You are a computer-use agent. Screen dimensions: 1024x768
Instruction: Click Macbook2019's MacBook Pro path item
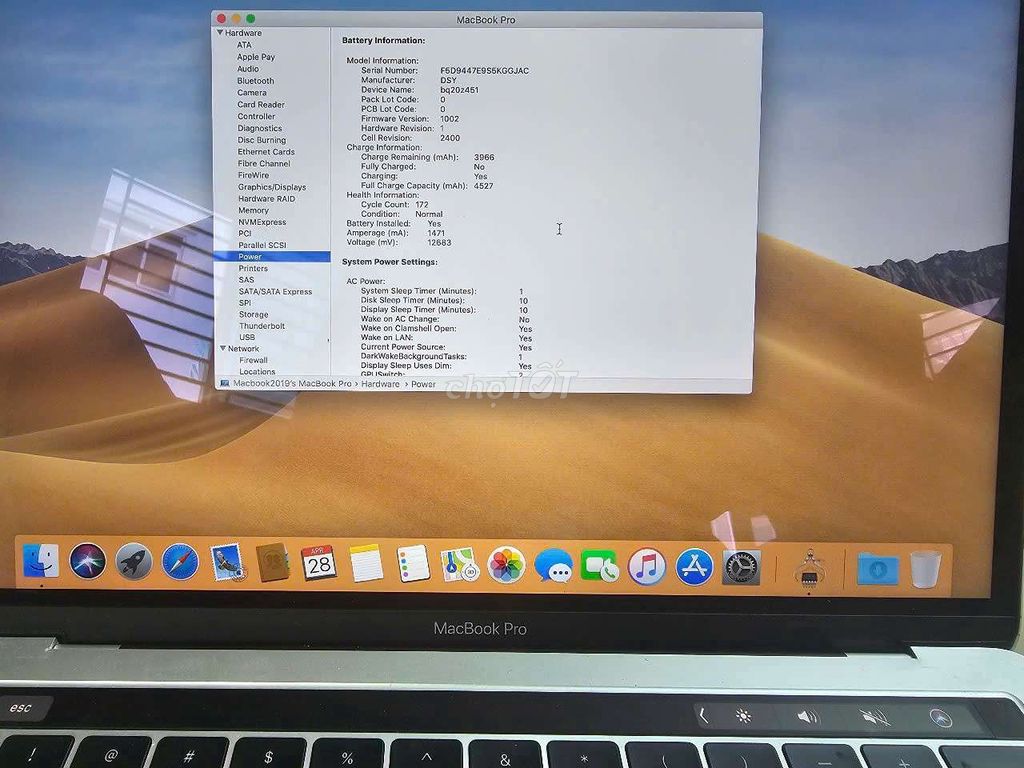(x=292, y=383)
